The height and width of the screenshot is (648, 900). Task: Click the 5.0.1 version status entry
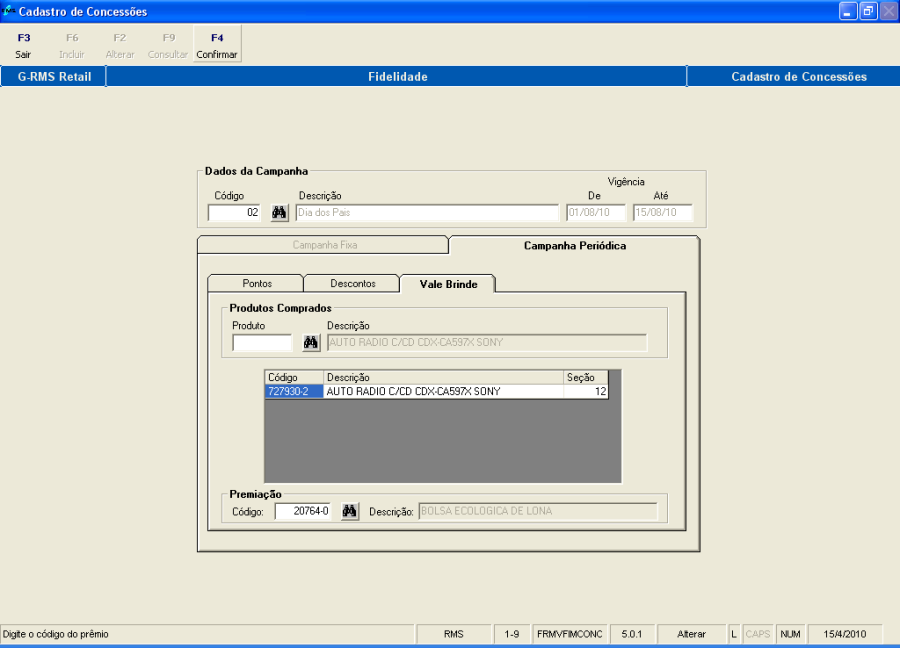tap(631, 634)
